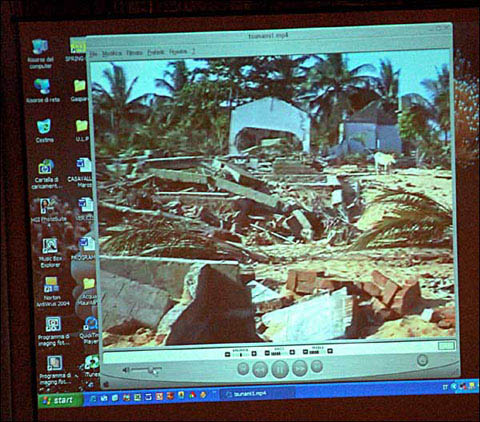The width and height of the screenshot is (480, 422).
Task: Adjust the QuickTime volume slider
Action: point(147,370)
